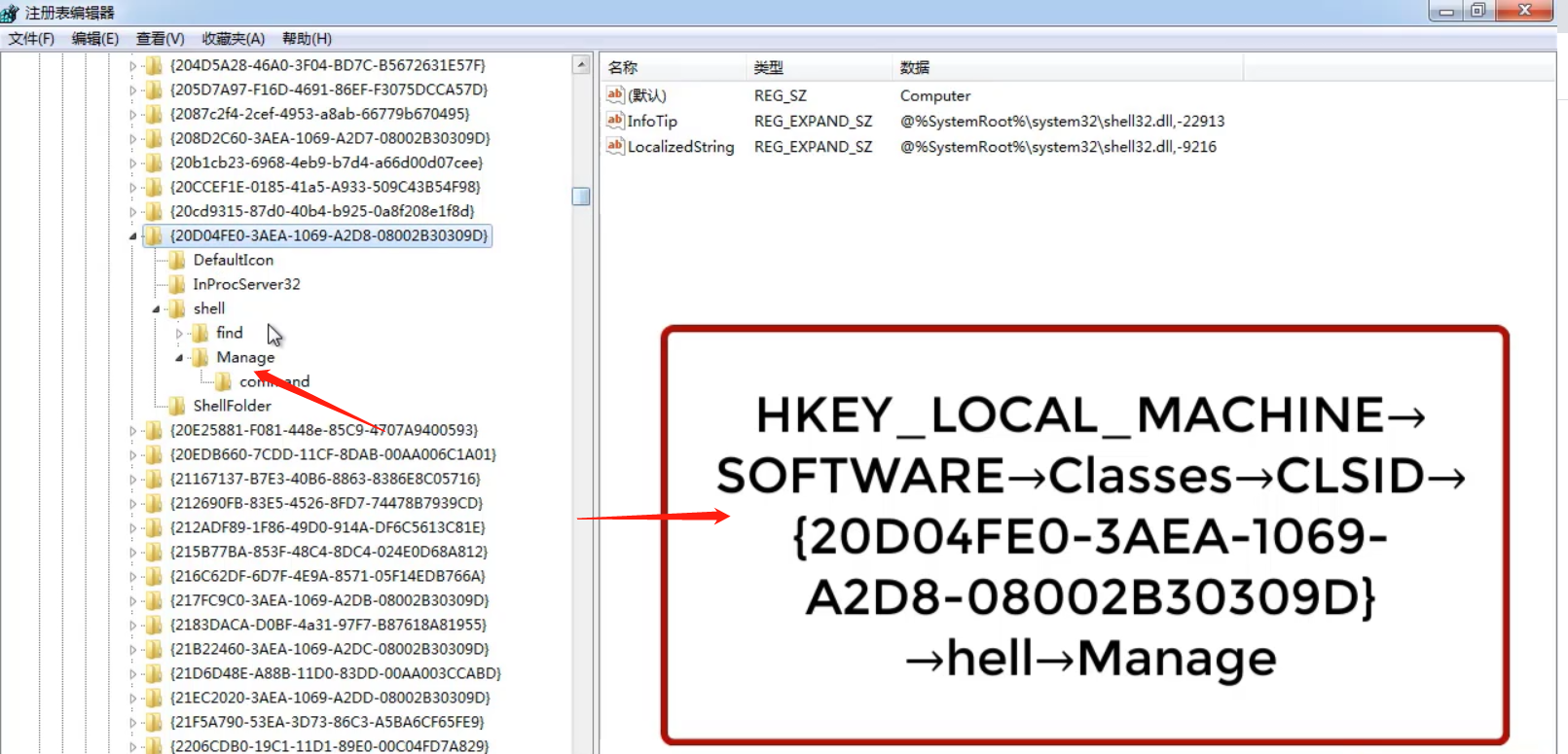Open the 文件(F) menu
Image resolution: width=1568 pixels, height=754 pixels.
click(x=31, y=39)
